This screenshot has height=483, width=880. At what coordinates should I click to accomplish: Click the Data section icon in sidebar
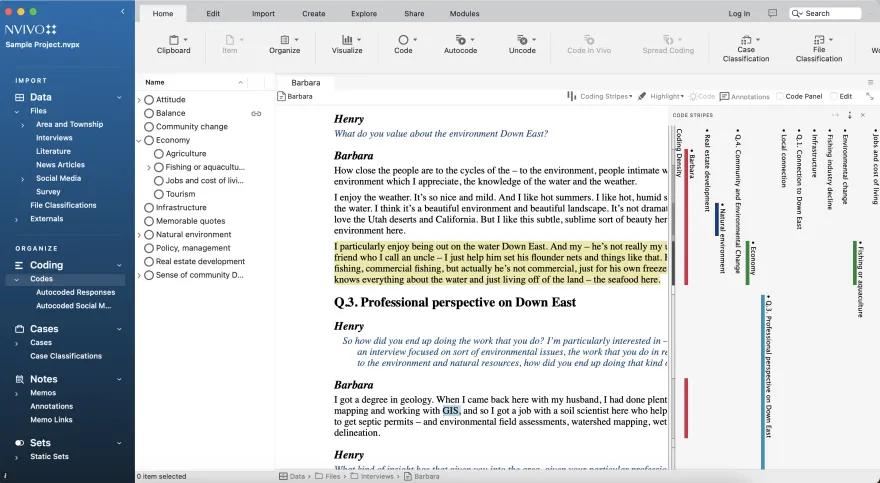click(x=20, y=97)
